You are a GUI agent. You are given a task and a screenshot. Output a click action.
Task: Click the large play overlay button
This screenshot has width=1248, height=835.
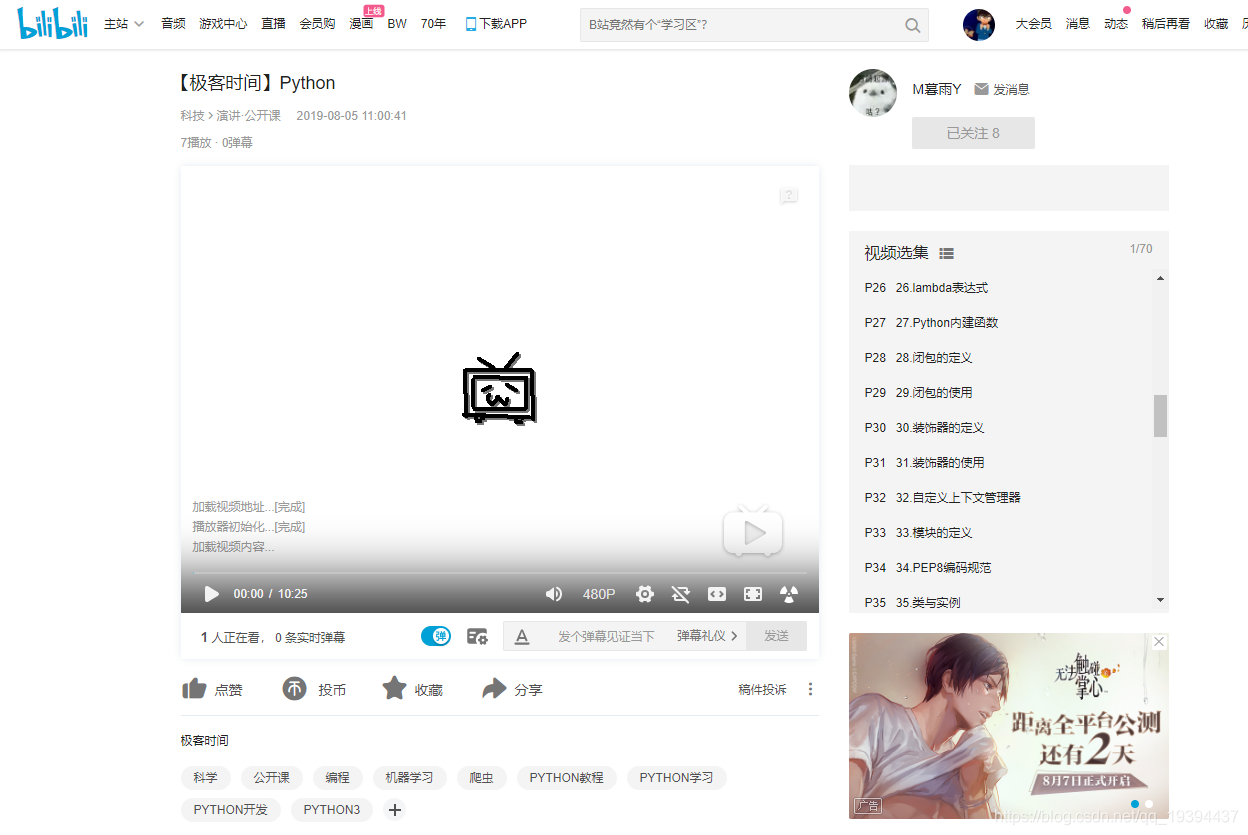click(753, 532)
